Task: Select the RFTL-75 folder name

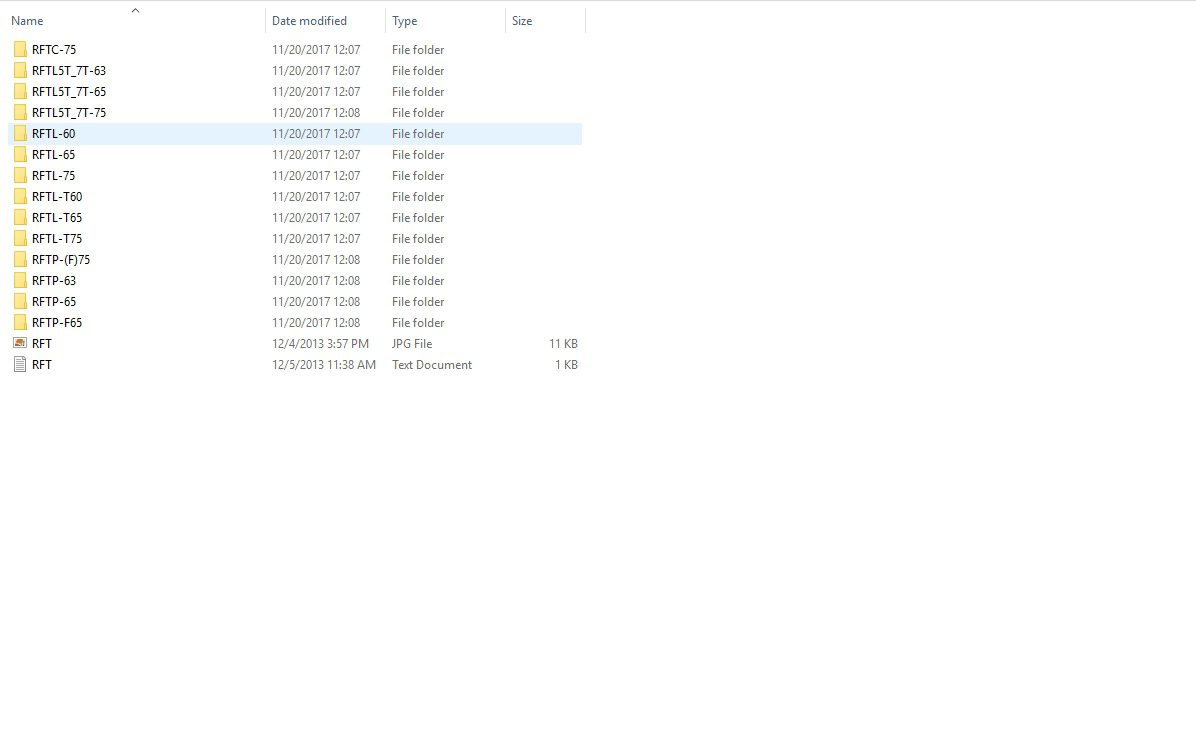Action: (53, 176)
